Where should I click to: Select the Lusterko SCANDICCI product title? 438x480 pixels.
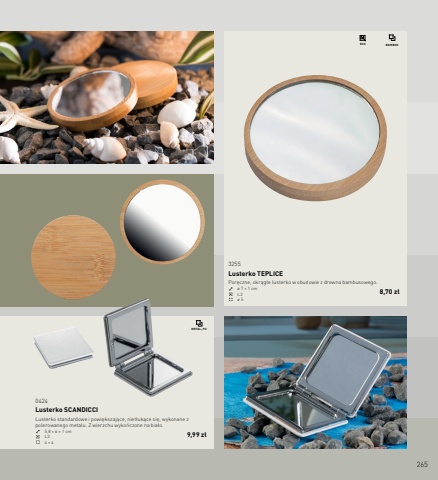pos(67,410)
